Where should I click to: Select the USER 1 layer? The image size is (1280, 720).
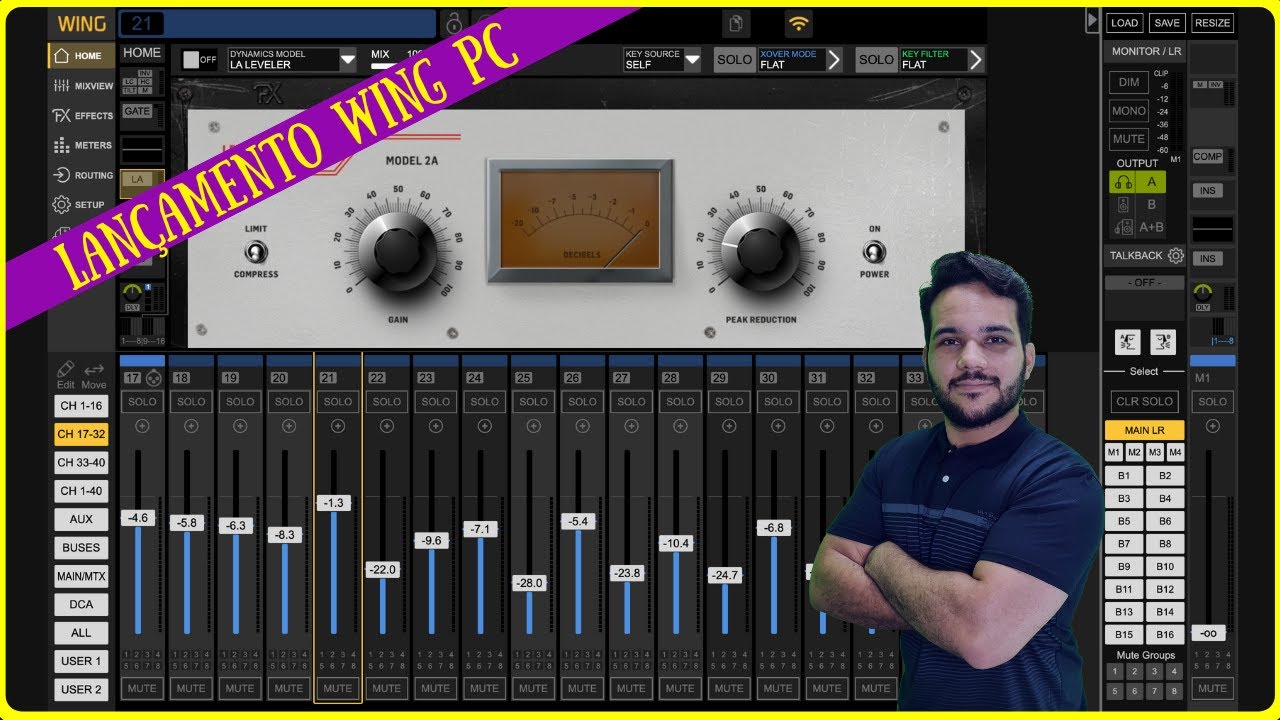(81, 661)
